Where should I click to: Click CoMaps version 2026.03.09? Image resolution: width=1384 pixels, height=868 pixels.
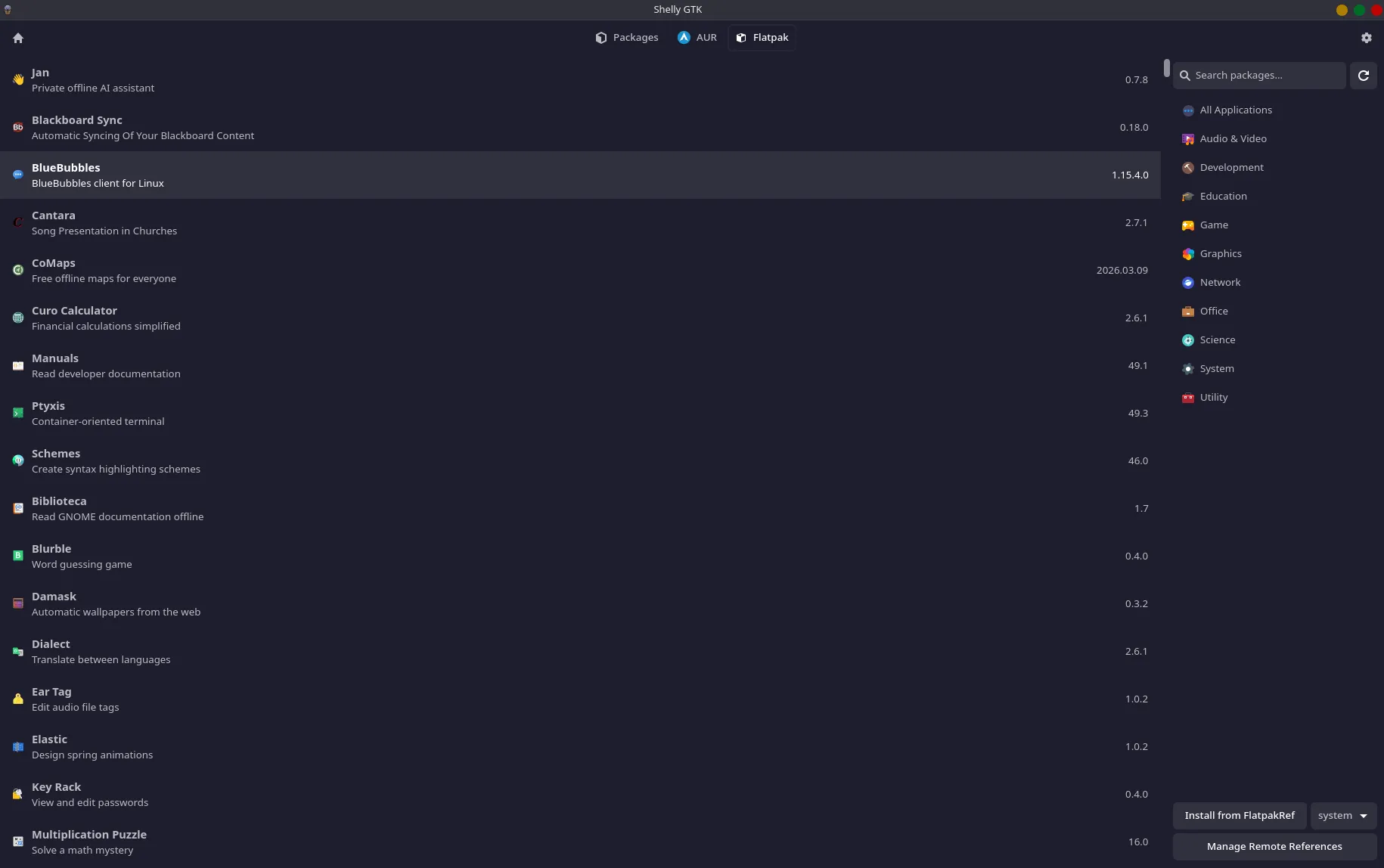(1122, 271)
